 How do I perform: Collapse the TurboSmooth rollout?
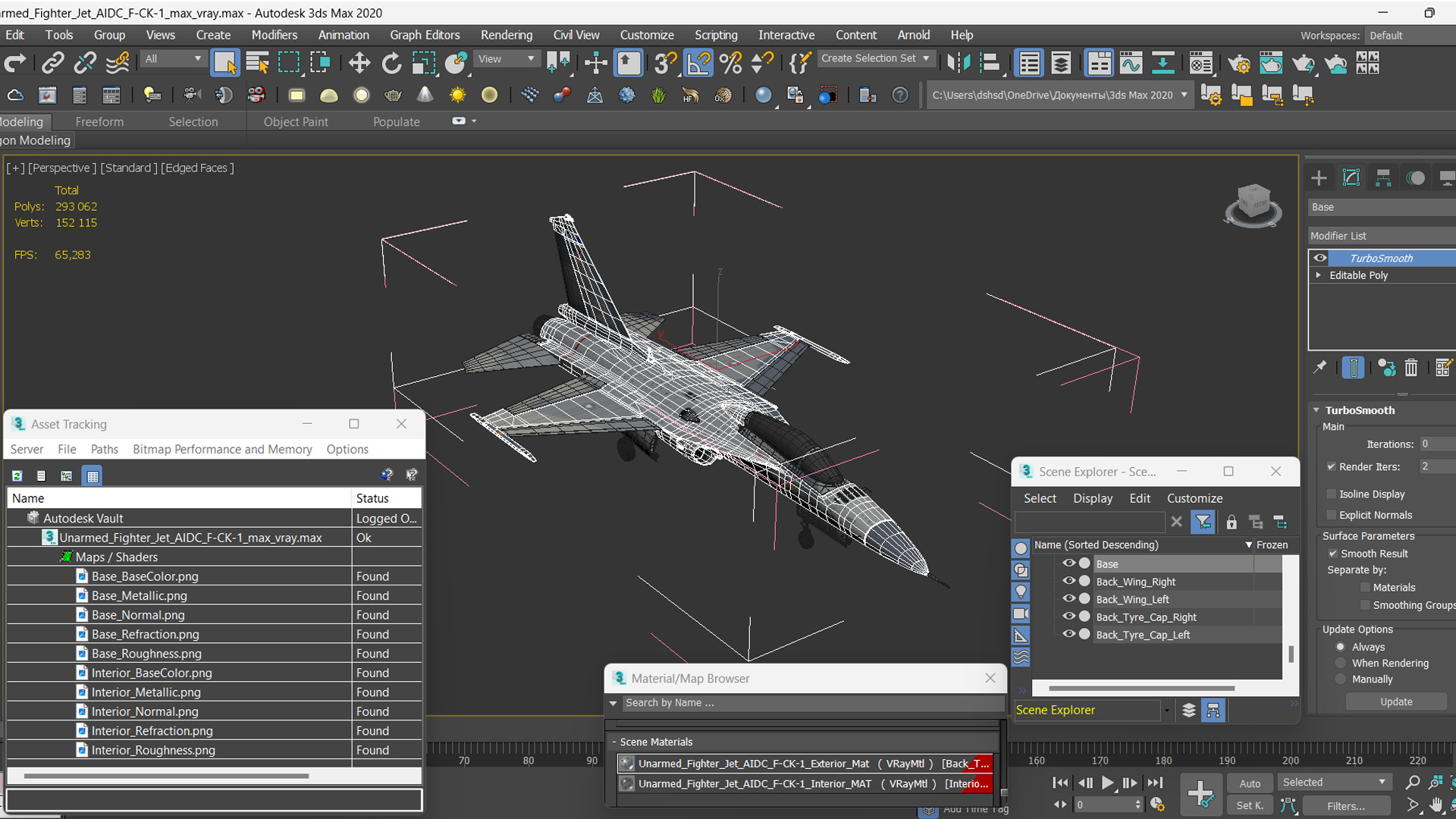[x=1316, y=409]
